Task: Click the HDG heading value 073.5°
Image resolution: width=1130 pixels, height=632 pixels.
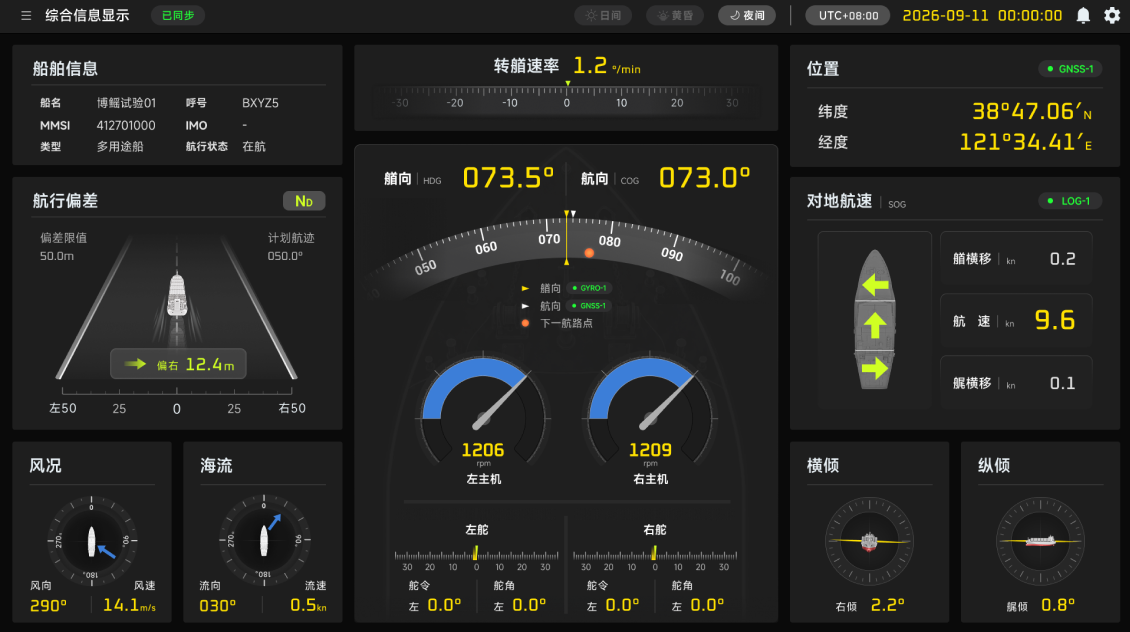Action: (x=508, y=177)
